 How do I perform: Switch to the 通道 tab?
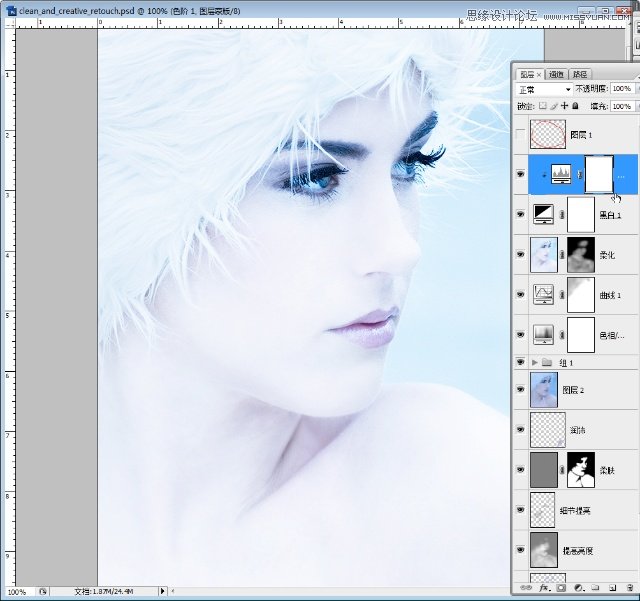(x=556, y=74)
